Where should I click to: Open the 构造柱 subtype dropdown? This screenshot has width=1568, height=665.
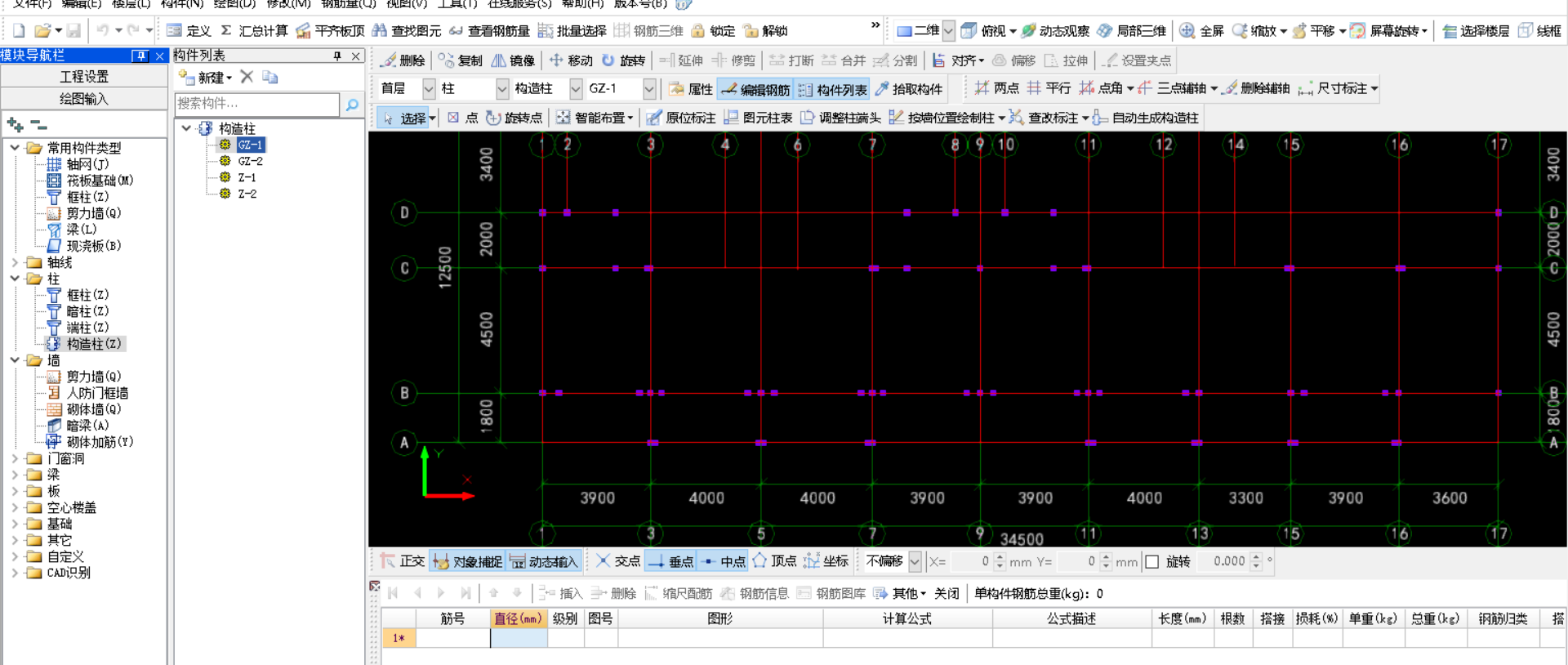click(576, 88)
